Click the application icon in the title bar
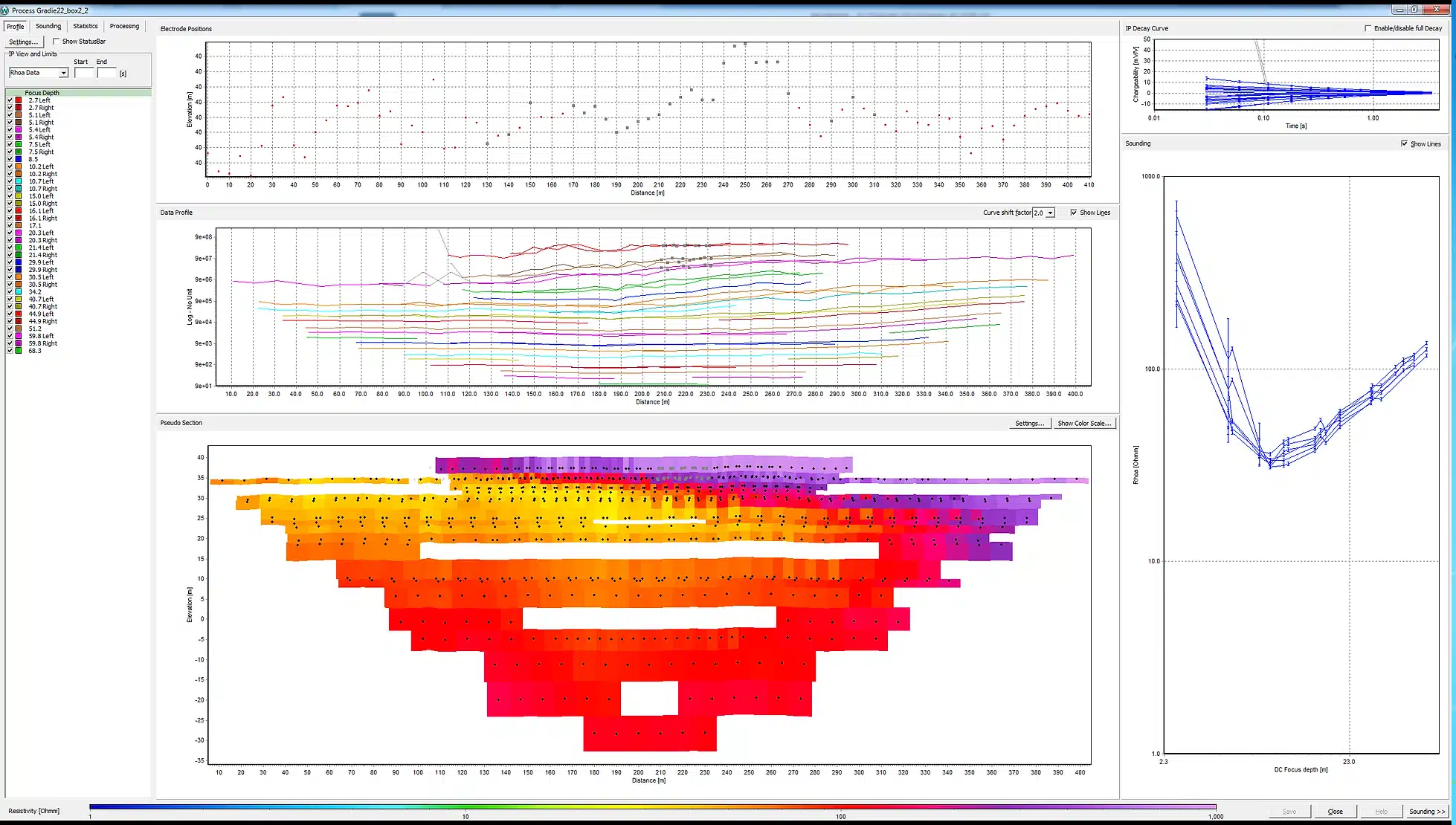The image size is (1456, 825). [5, 10]
